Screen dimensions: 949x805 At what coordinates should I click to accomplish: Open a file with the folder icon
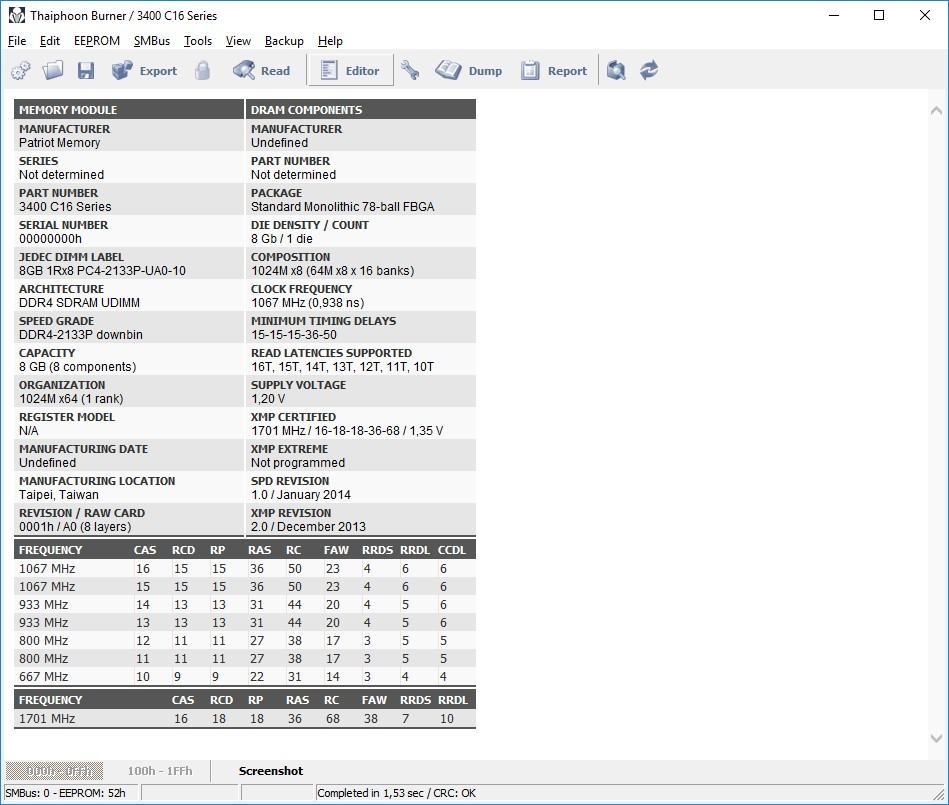pos(53,71)
